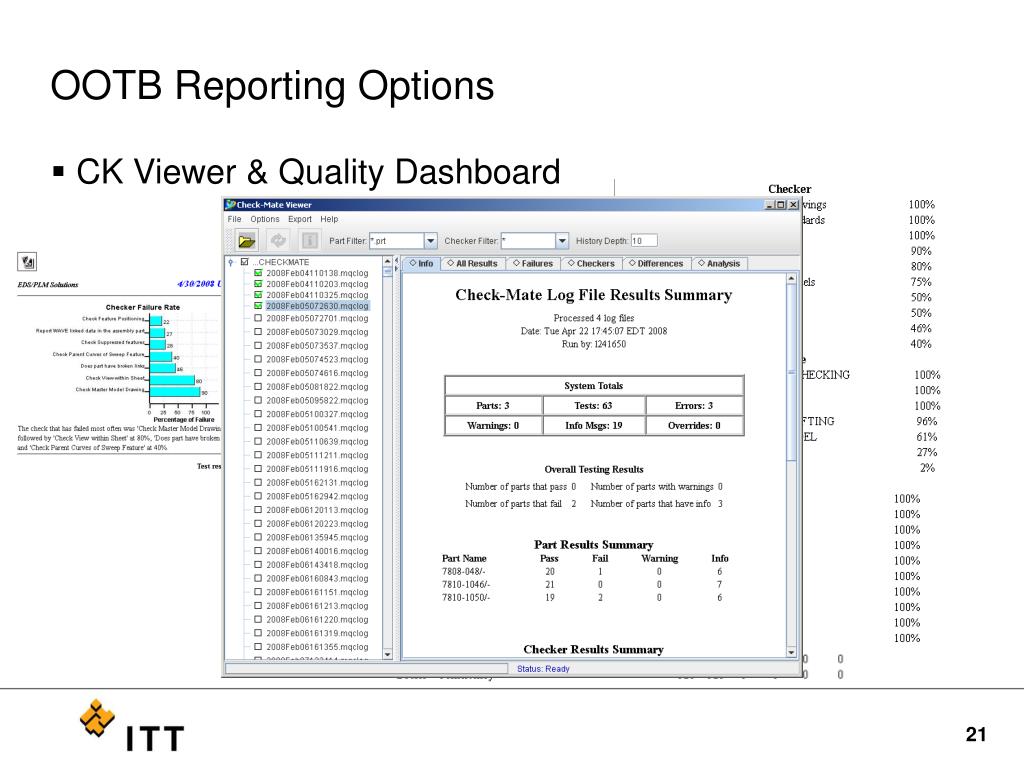Click the History Depth input field
The width and height of the screenshot is (1024, 768).
[x=644, y=241]
